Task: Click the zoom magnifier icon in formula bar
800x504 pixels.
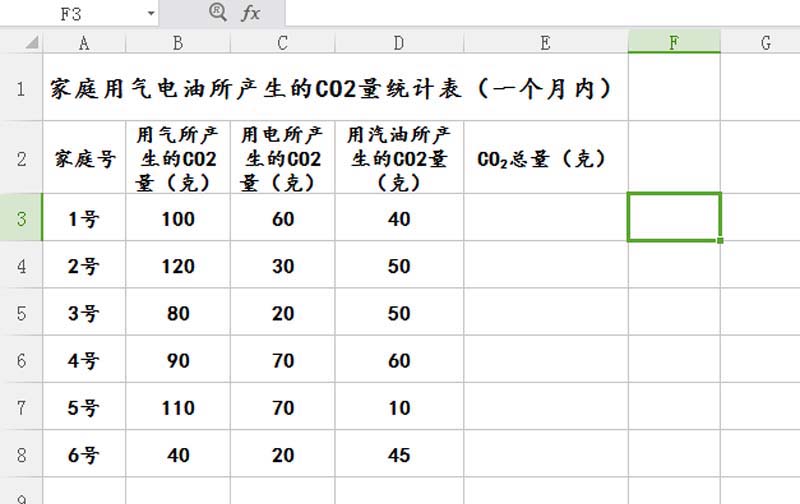Action: (218, 12)
